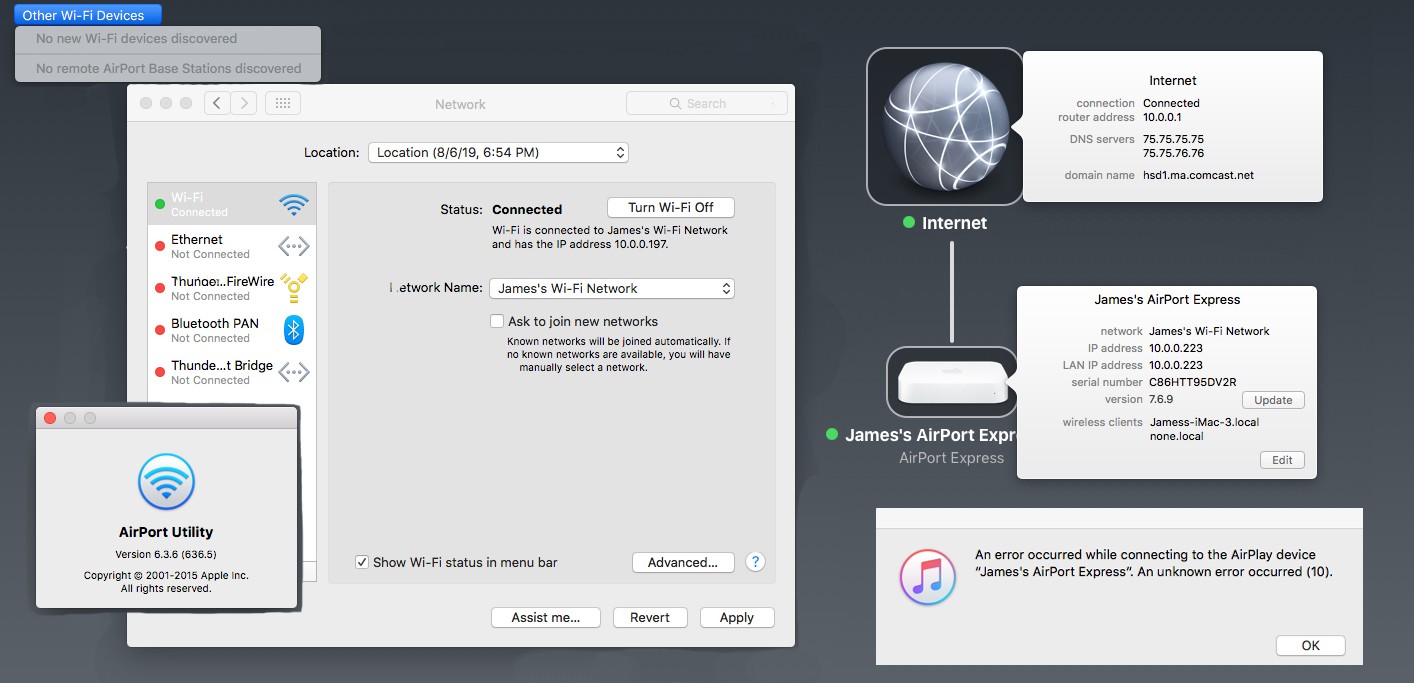Click DNS server 75.75.75.75

click(1173, 139)
